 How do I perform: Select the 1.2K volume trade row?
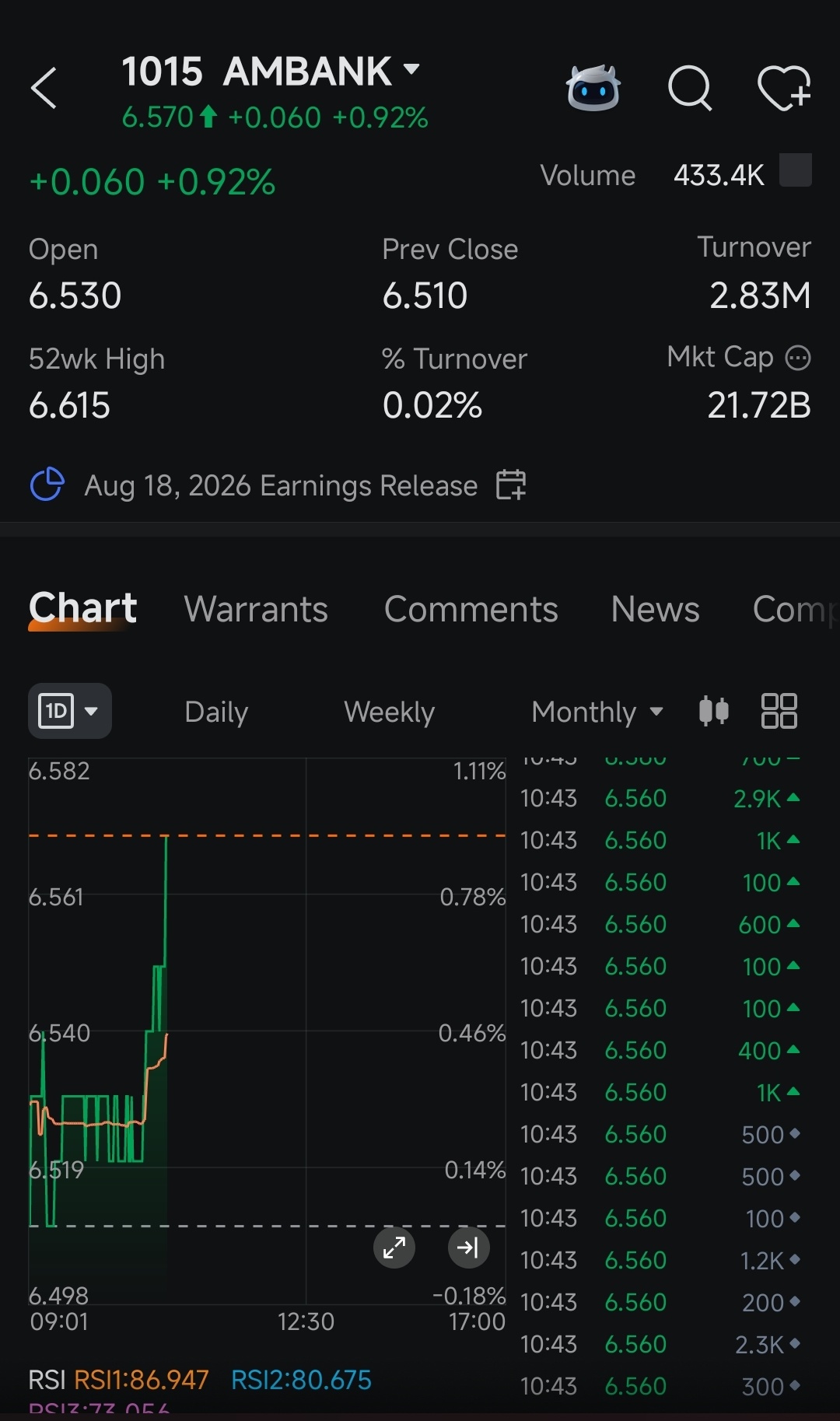click(660, 1261)
